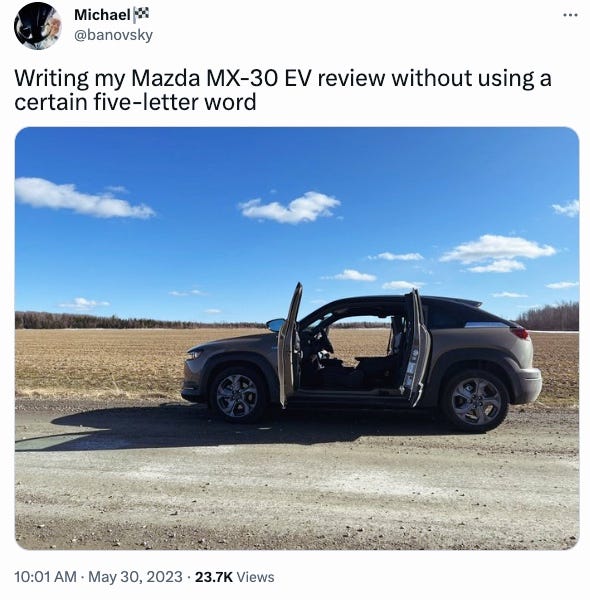This screenshot has height=600, width=590.
Task: Open the 23.7K Views count
Action: [x=235, y=577]
